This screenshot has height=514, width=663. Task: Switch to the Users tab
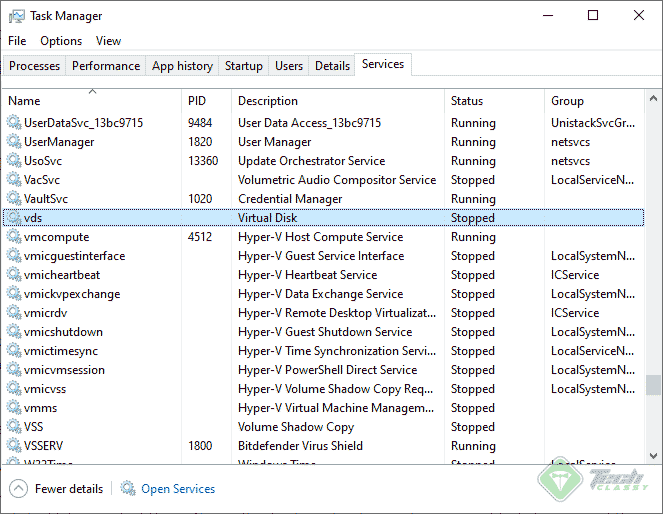[x=289, y=66]
